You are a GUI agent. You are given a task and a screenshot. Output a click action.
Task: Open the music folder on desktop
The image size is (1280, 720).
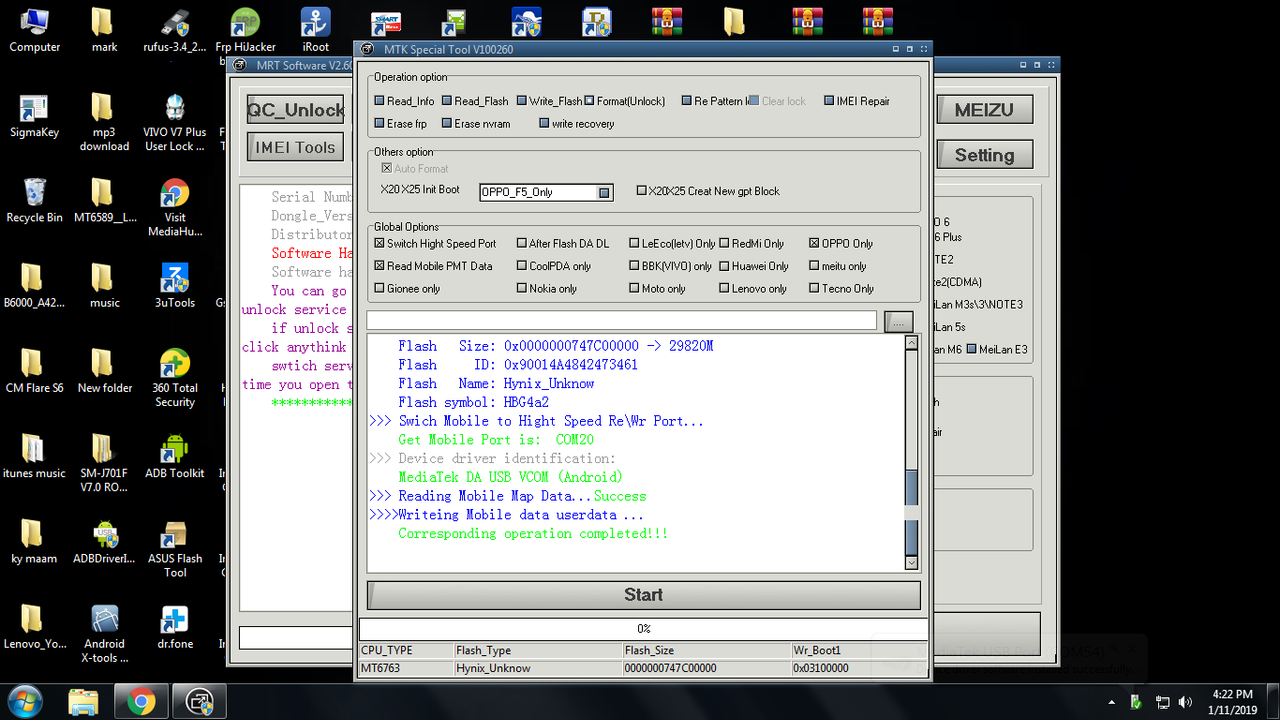point(104,286)
